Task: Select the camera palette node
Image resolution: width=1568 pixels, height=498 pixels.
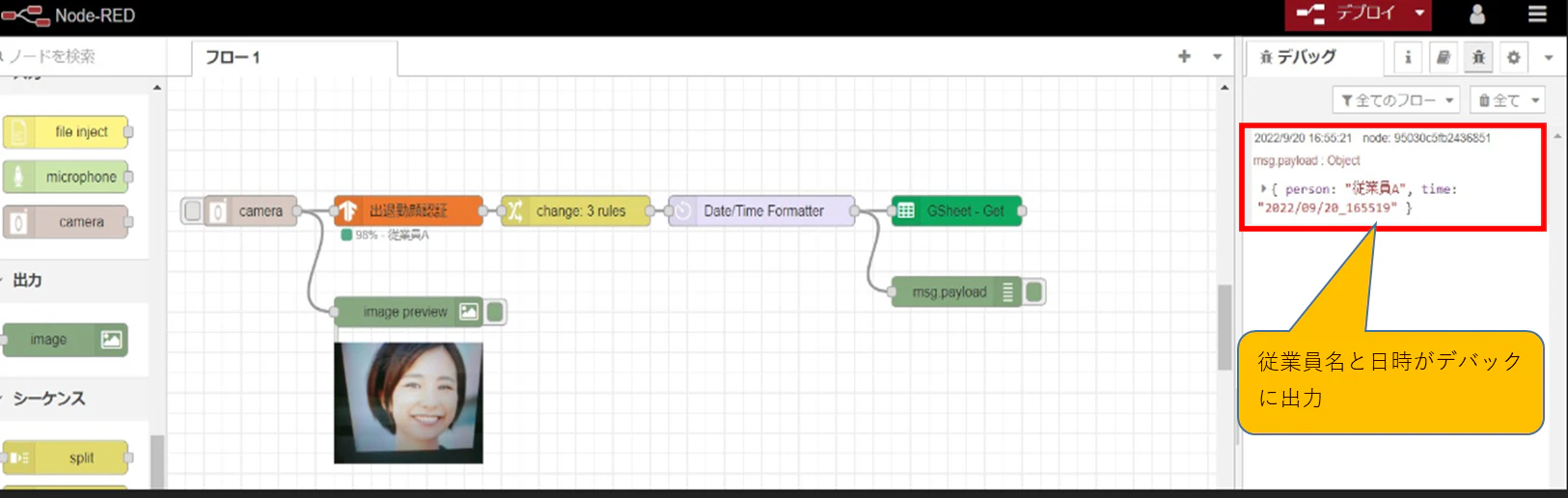Action: tap(67, 222)
